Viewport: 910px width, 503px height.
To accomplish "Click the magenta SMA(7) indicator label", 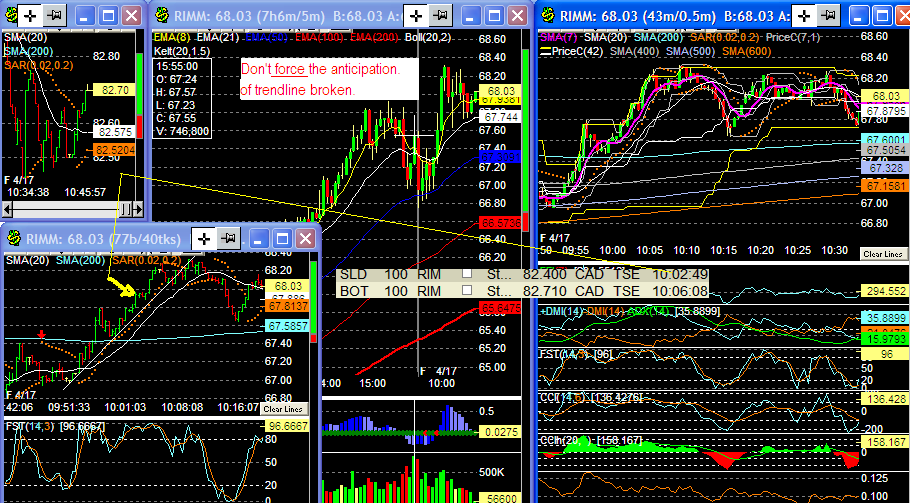I will coord(559,38).
